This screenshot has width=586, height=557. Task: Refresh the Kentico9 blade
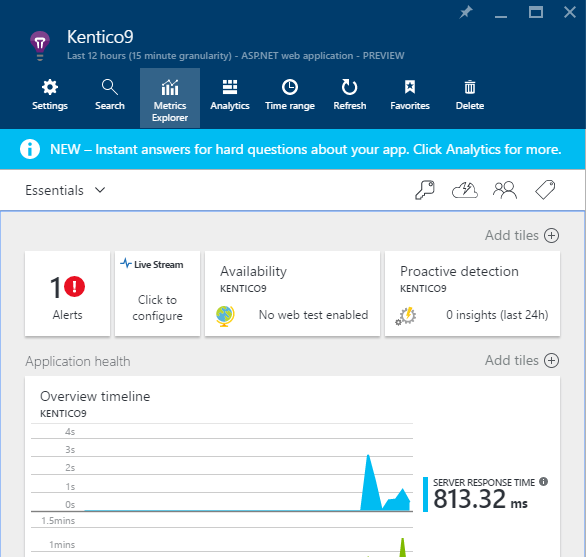349,95
